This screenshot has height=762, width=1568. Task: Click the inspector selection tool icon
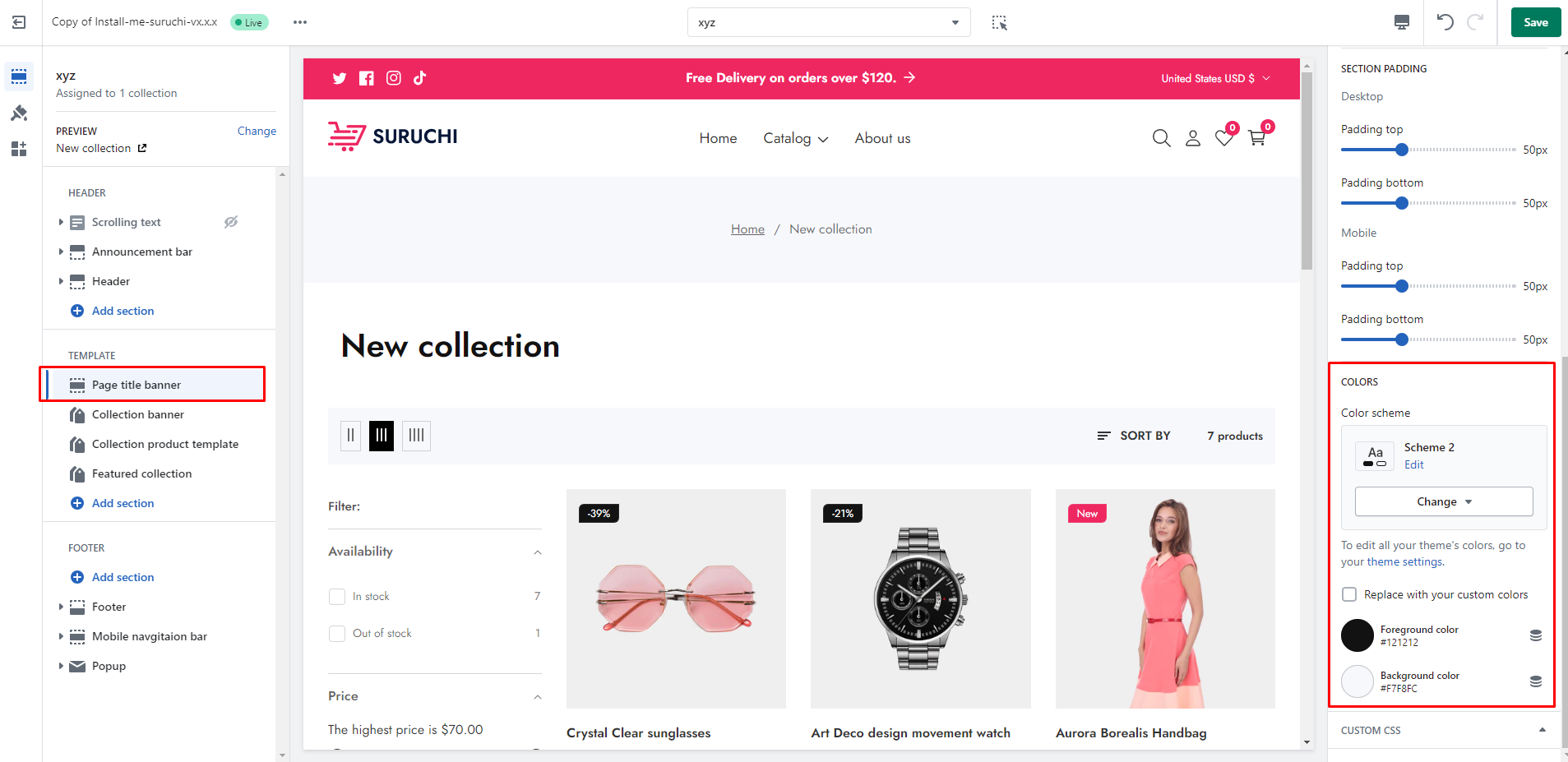click(x=999, y=22)
